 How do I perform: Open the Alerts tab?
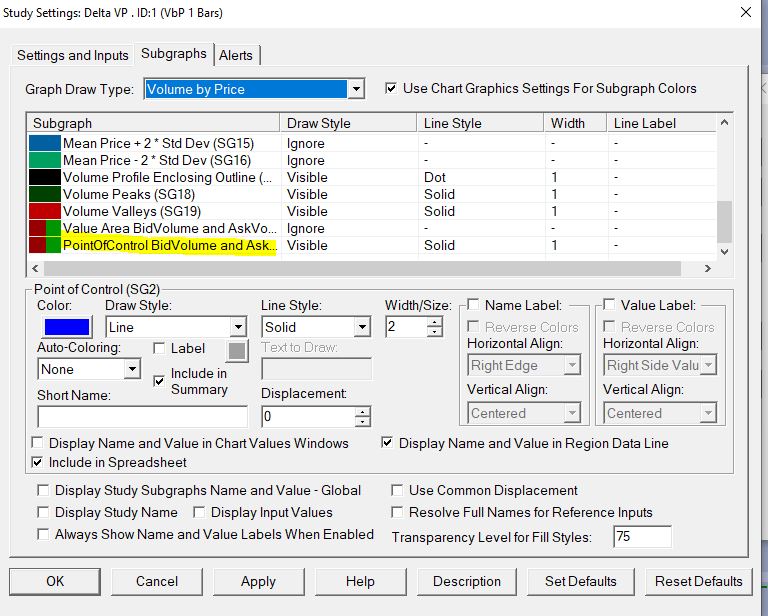click(236, 55)
